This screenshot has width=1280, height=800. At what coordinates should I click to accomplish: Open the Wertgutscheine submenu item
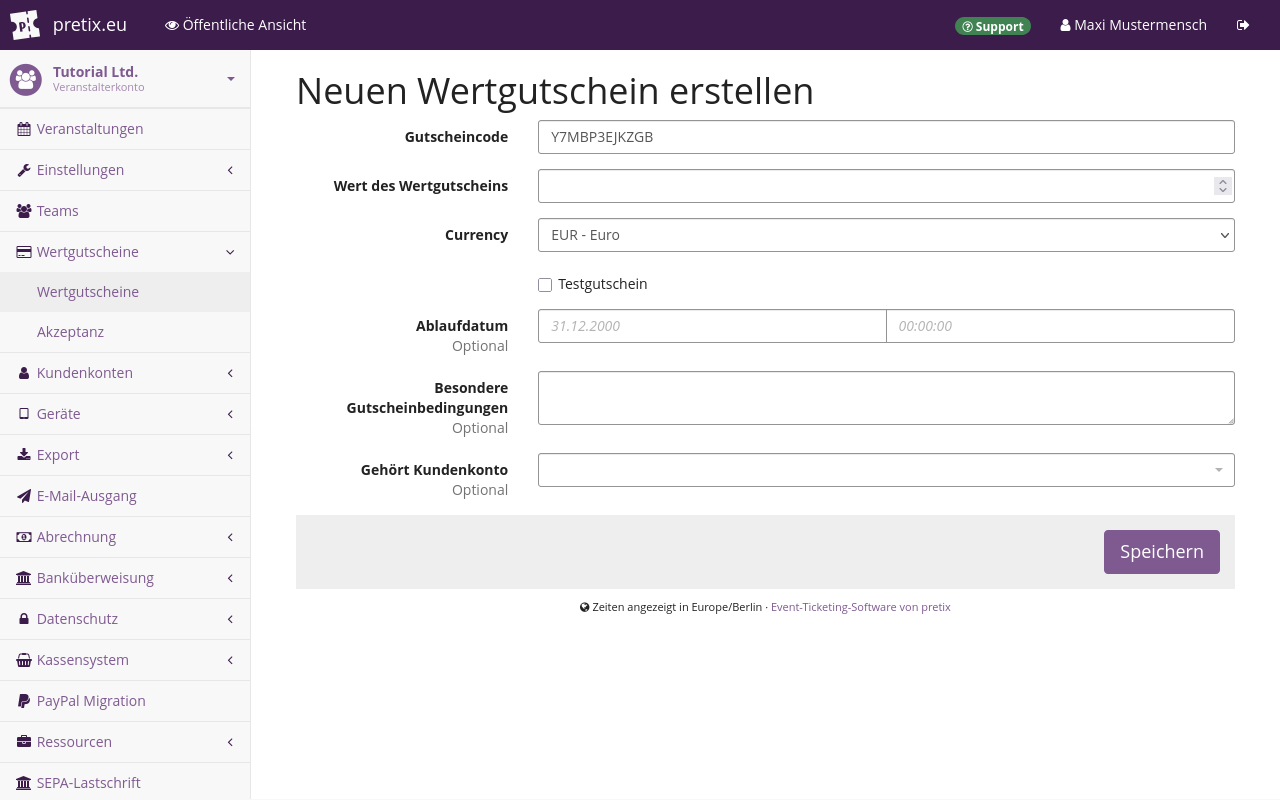click(125, 292)
